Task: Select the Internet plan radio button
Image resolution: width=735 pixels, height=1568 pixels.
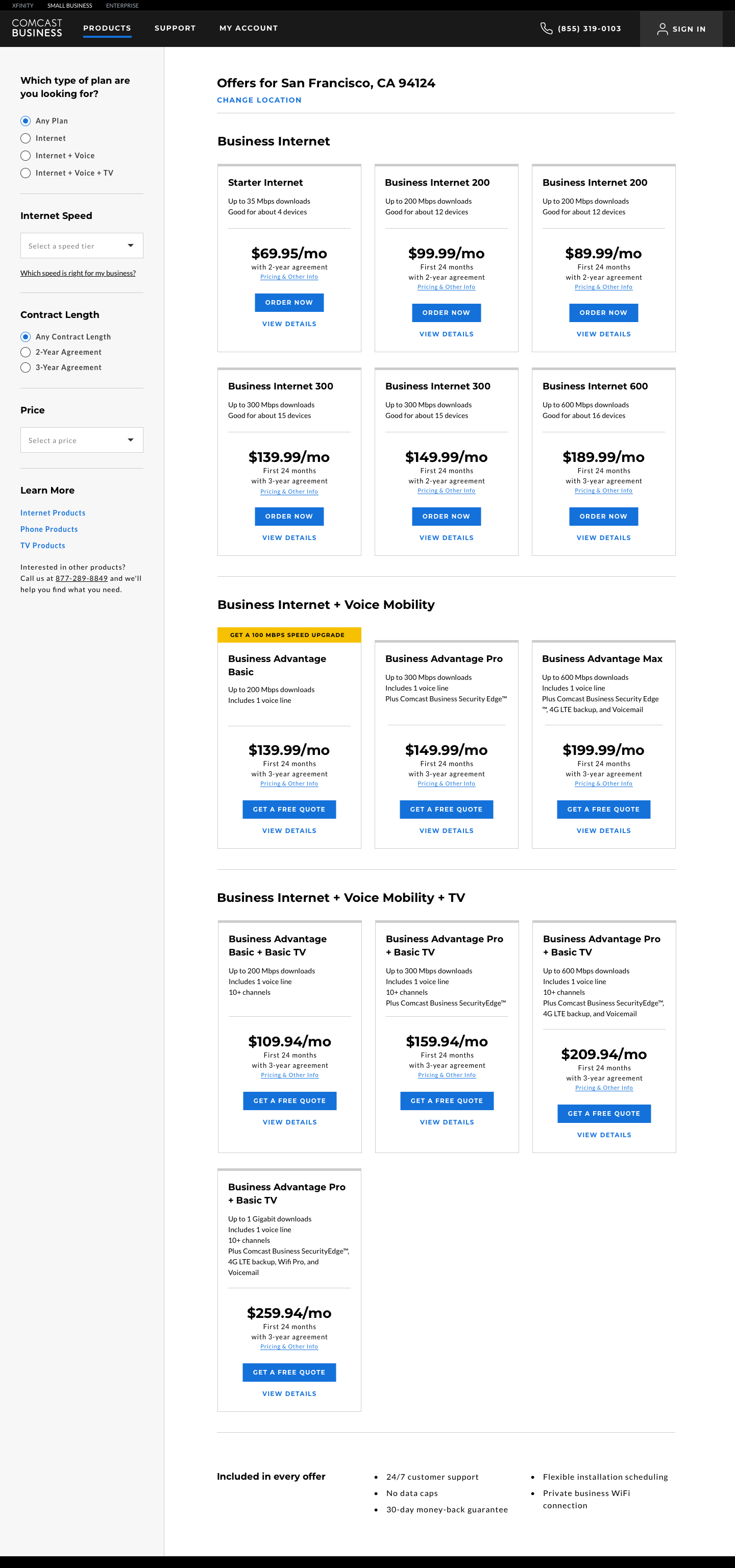Action: [26, 138]
